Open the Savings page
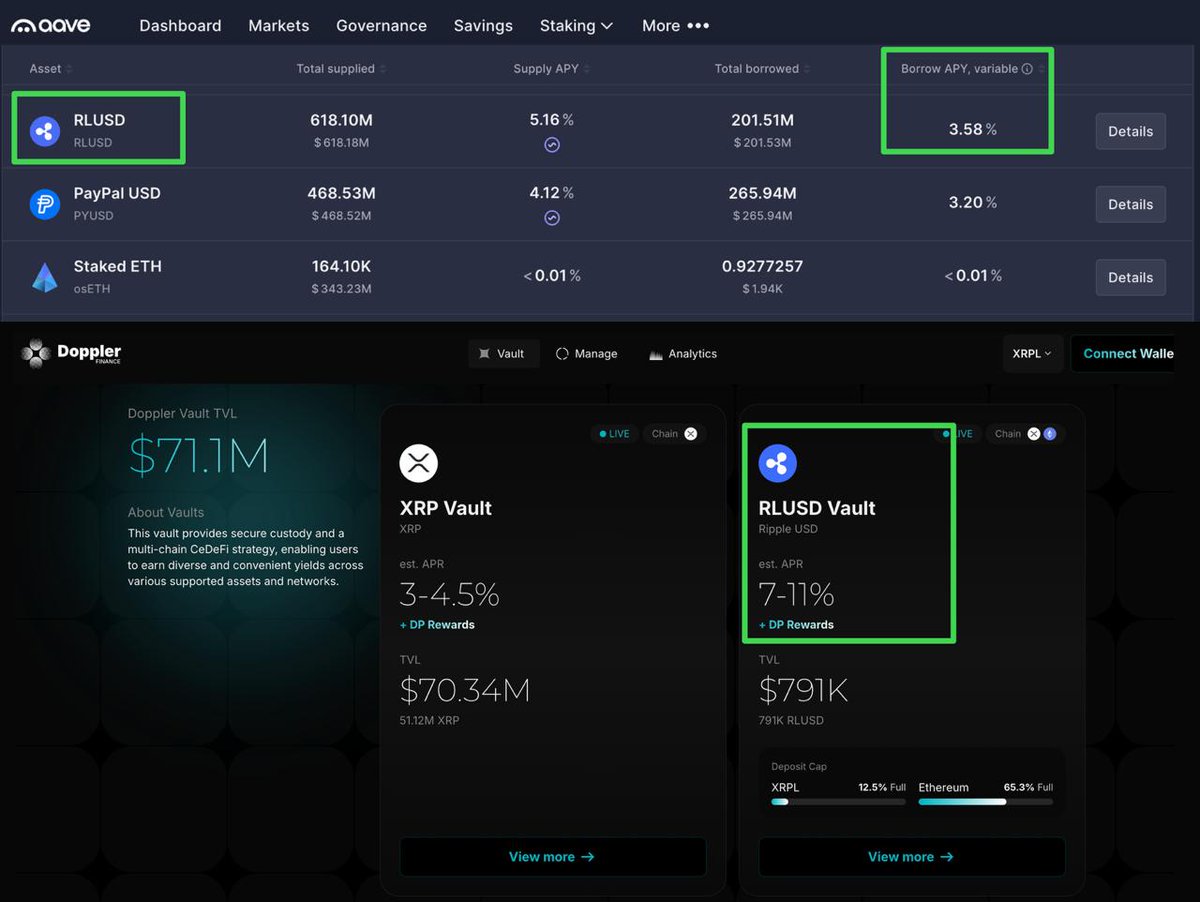 click(483, 26)
